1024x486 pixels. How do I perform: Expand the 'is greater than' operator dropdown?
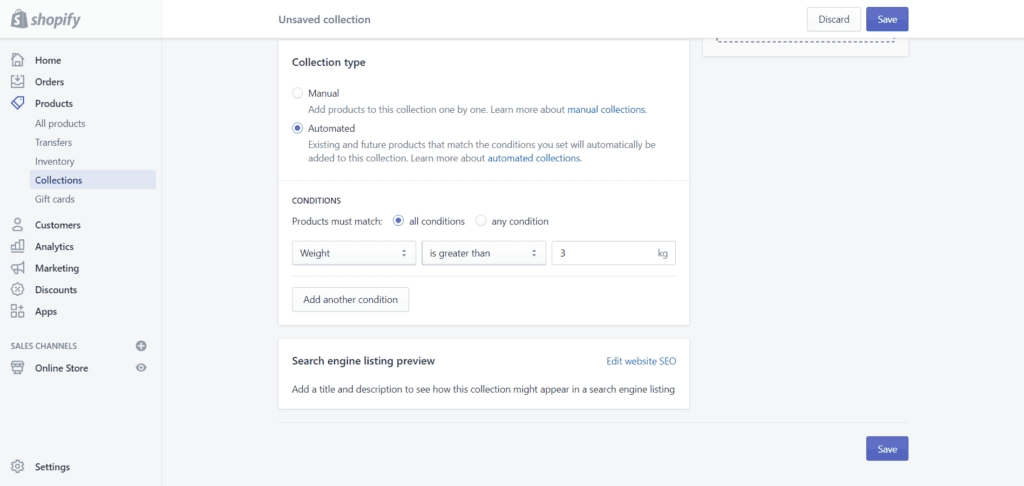484,253
